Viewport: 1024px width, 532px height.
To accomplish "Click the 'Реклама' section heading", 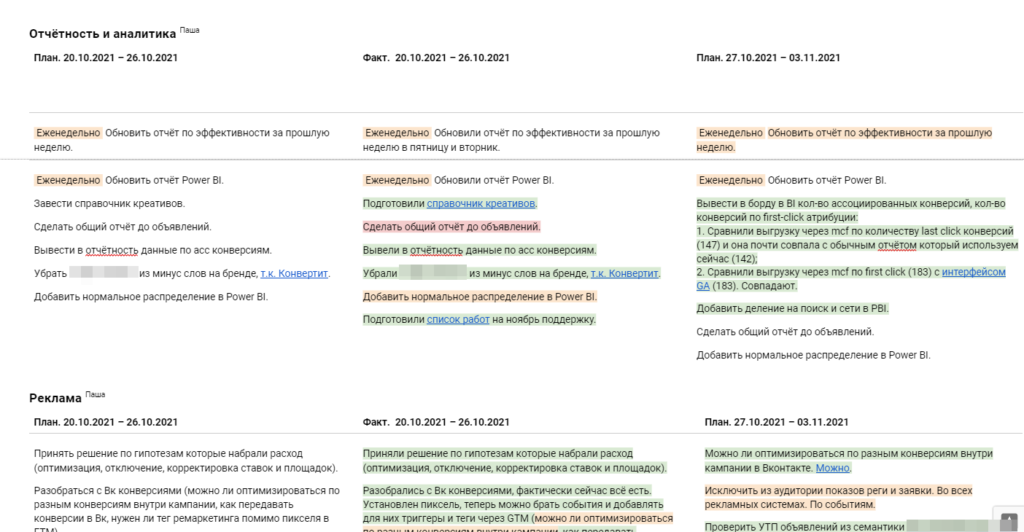I will (x=56, y=398).
